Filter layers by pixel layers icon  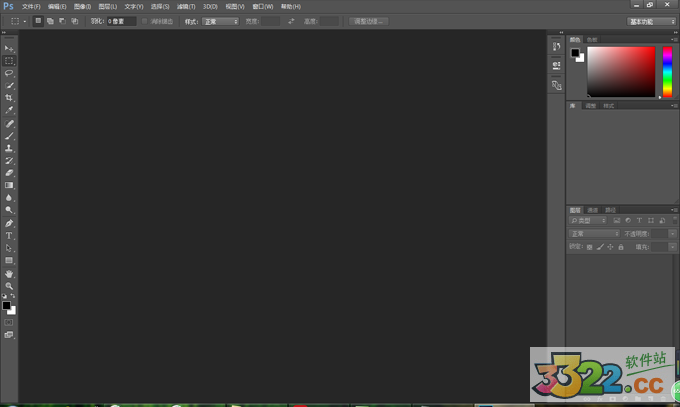pos(617,220)
